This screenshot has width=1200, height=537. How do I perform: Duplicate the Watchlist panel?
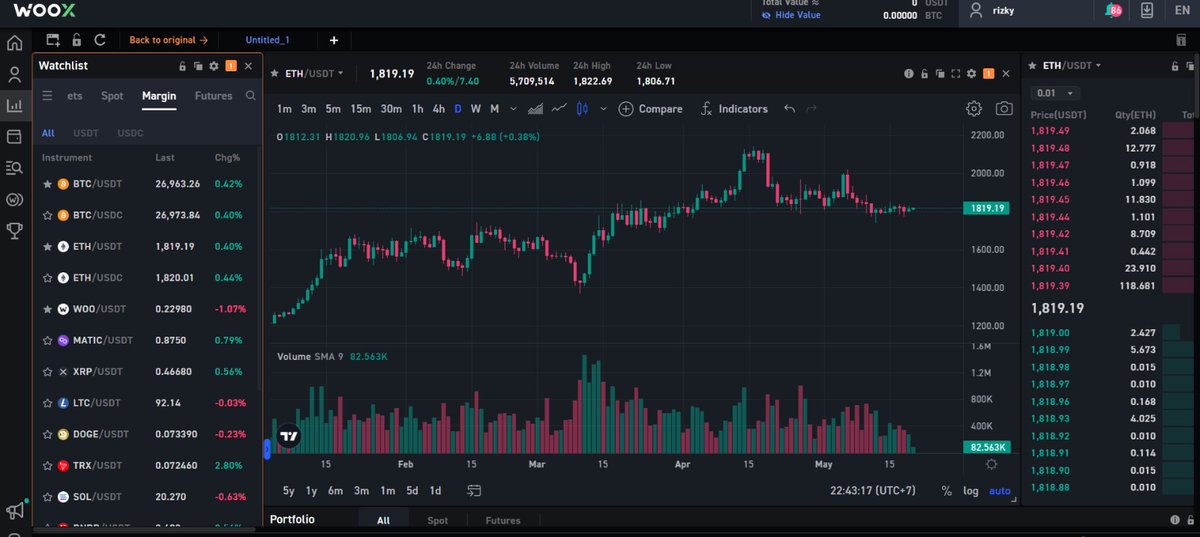[x=198, y=66]
